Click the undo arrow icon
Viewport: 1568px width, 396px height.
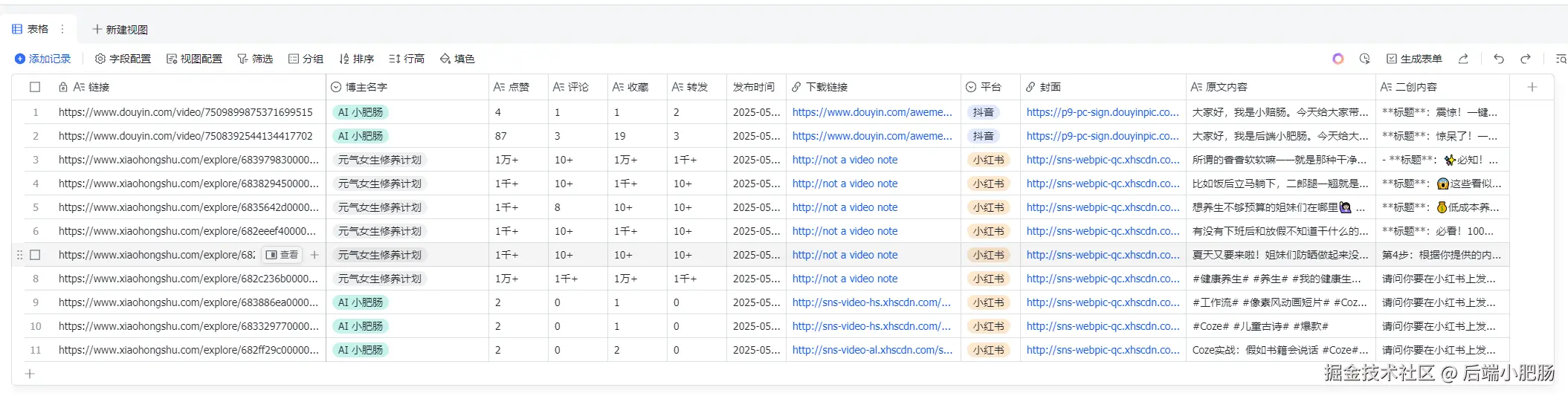[x=1498, y=59]
